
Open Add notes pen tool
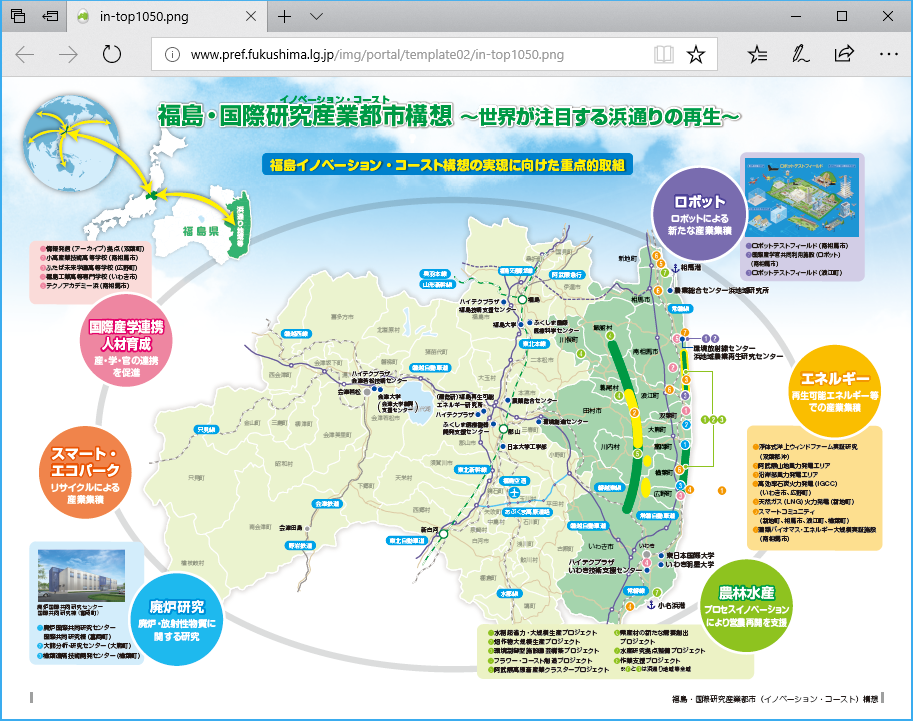[801, 54]
